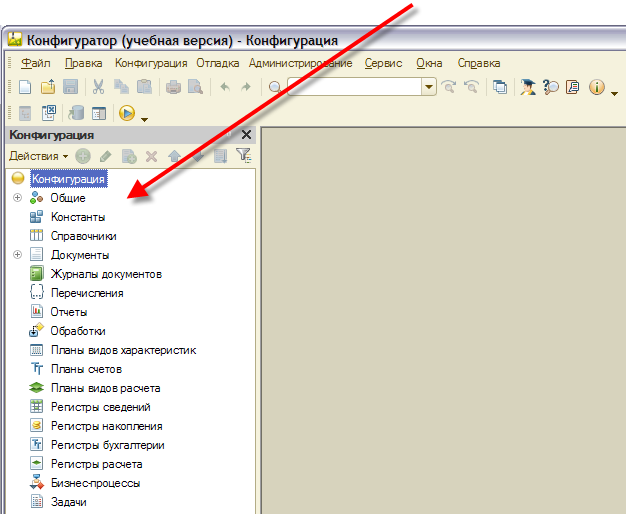Expand the Общие tree node
The image size is (626, 514).
(17, 198)
